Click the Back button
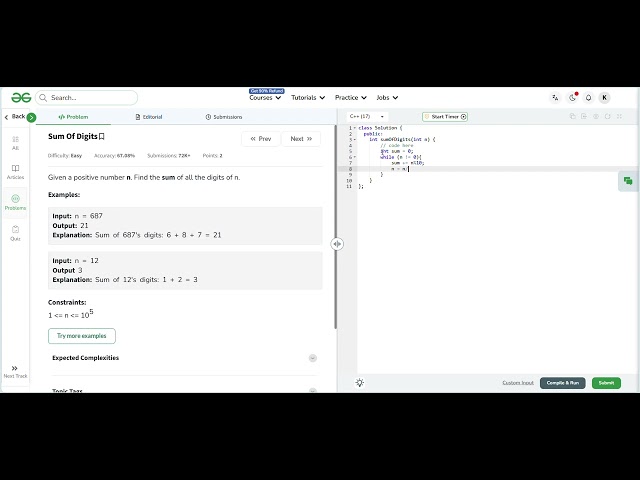Image resolution: width=640 pixels, height=480 pixels. (x=15, y=117)
